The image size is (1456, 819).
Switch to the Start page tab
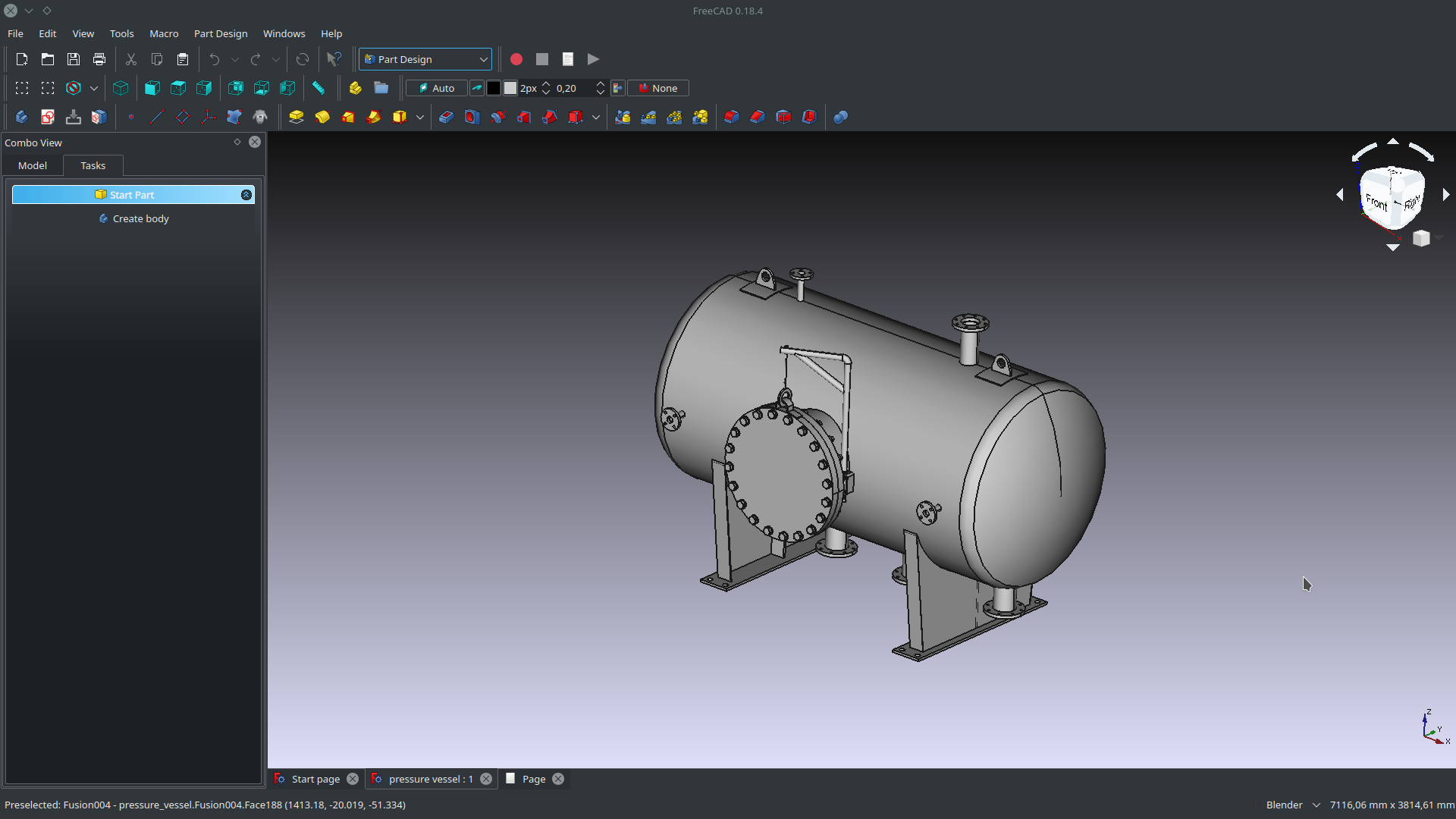315,779
